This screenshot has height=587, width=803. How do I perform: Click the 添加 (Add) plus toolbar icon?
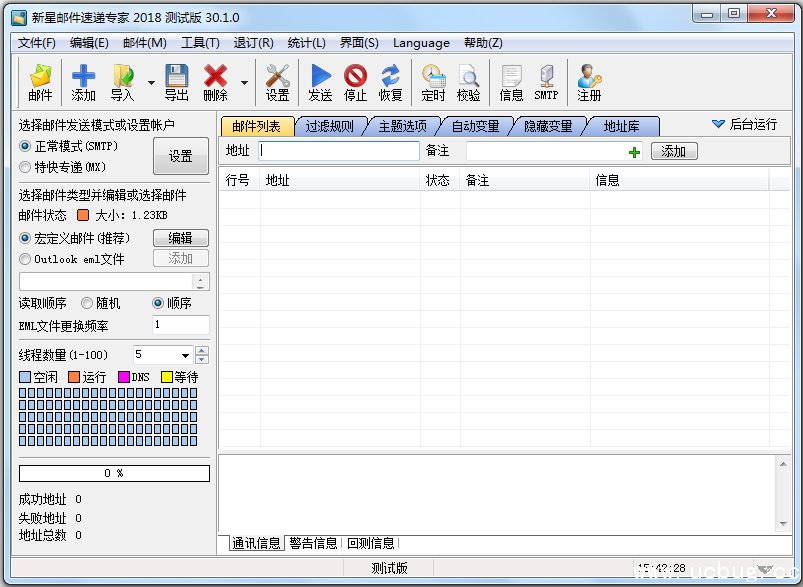pos(84,82)
